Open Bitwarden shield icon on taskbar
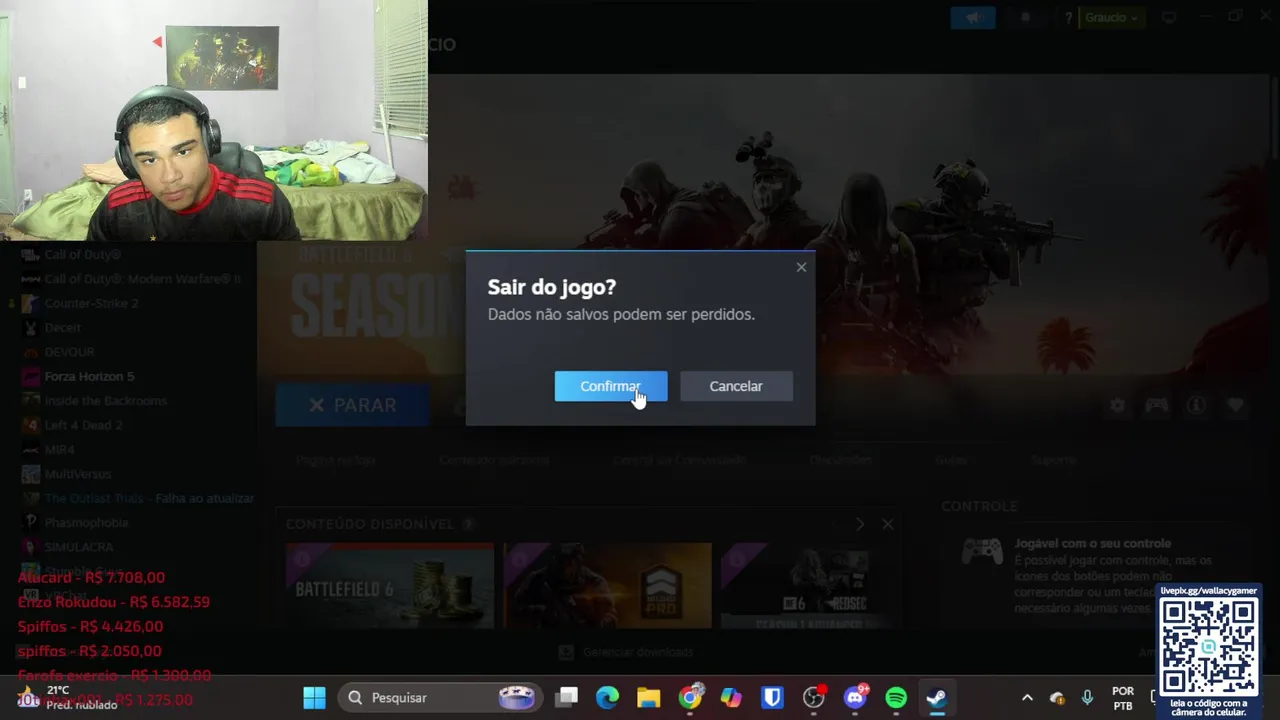The height and width of the screenshot is (720, 1280). 772,697
